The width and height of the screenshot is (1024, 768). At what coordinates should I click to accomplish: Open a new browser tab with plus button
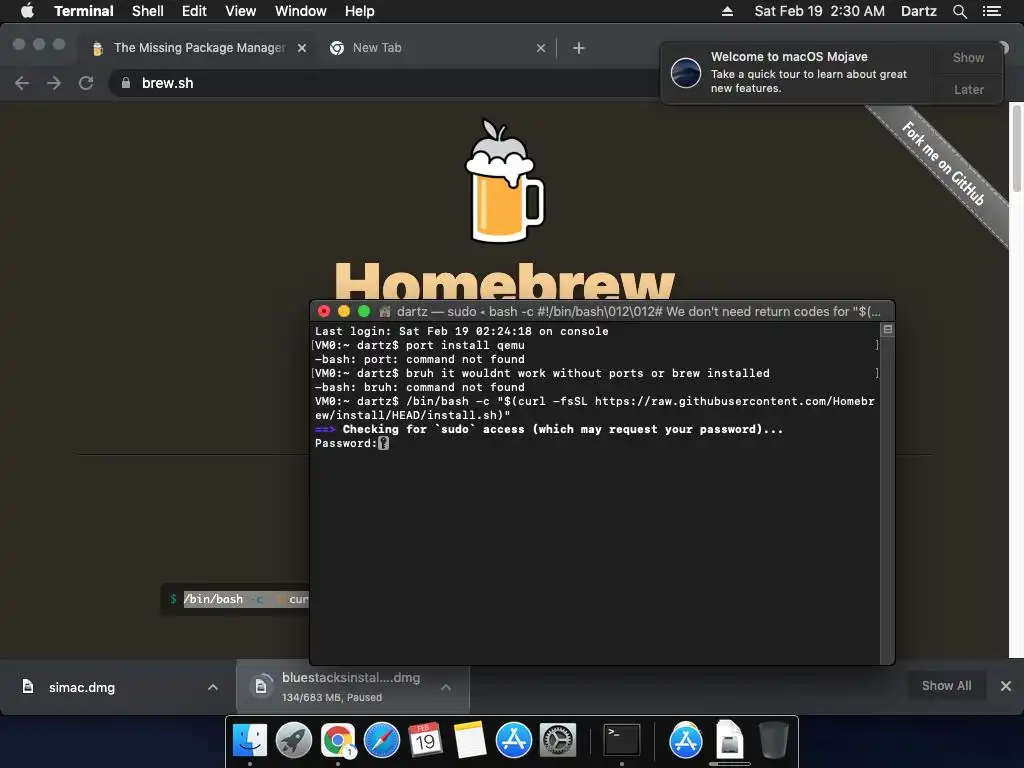tap(579, 48)
